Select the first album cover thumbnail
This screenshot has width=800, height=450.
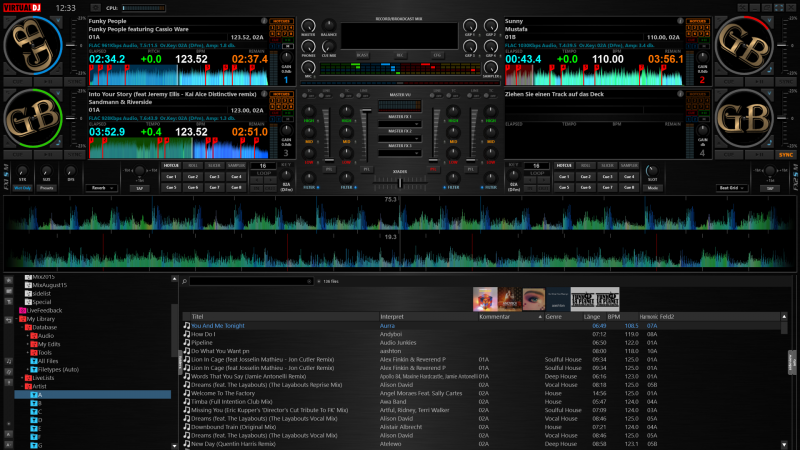(485, 299)
